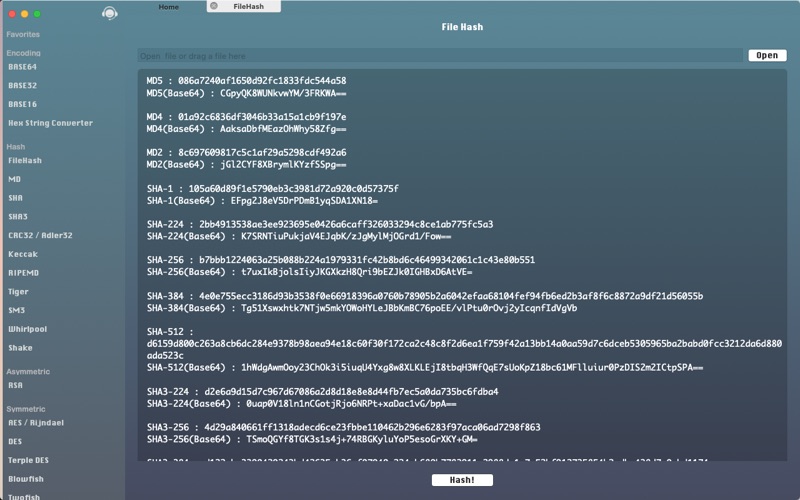Click the File Hash page title
Image resolution: width=800 pixels, height=500 pixels.
(x=462, y=27)
